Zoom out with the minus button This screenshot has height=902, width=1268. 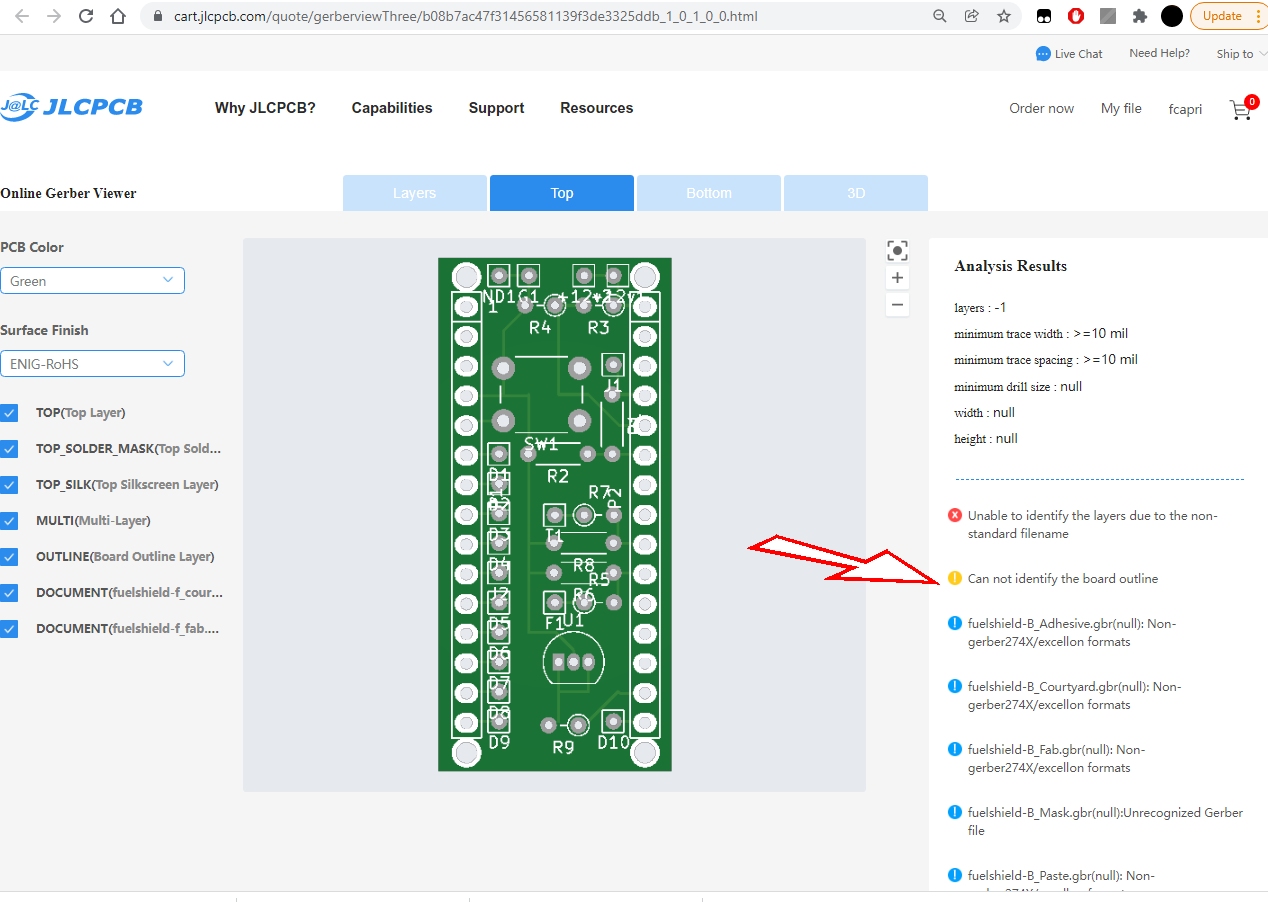coord(898,305)
